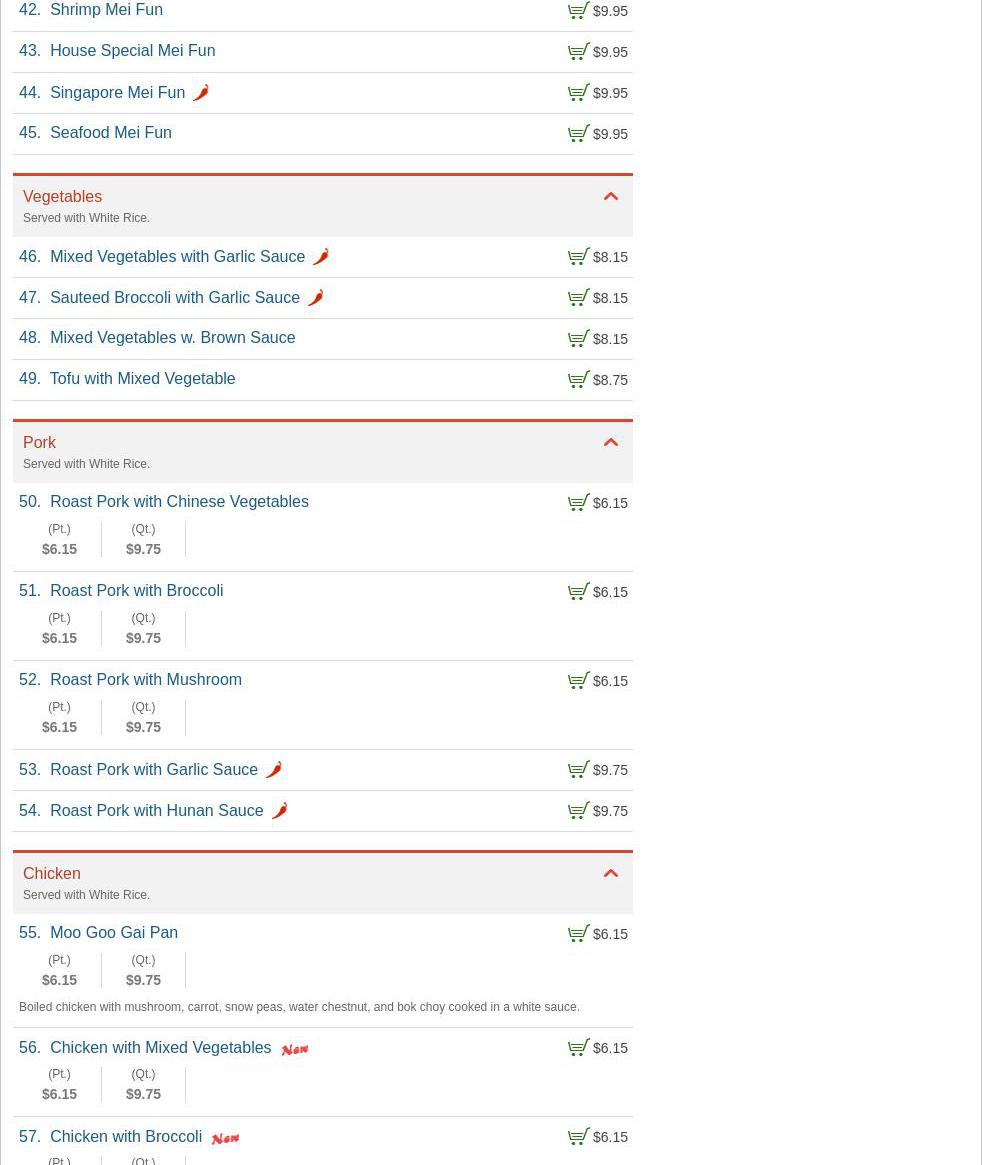Collapse the Pork menu section
The image size is (982, 1165).
611,443
